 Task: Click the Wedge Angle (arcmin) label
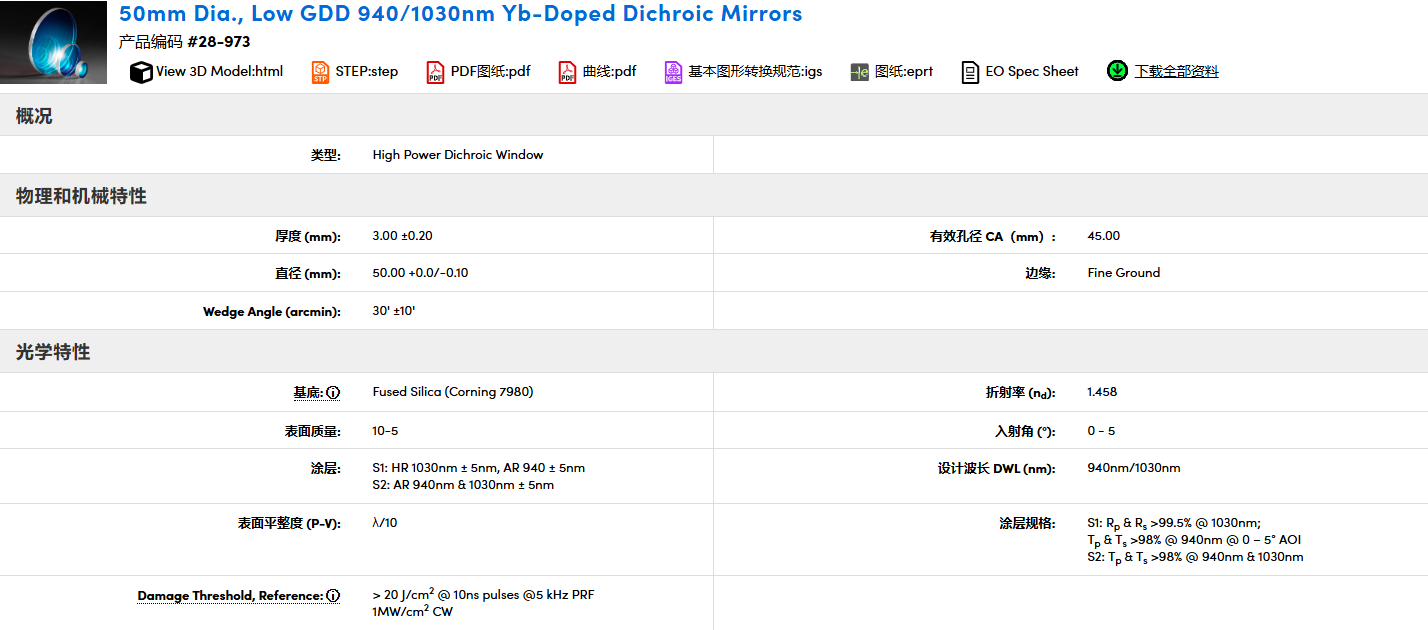272,311
